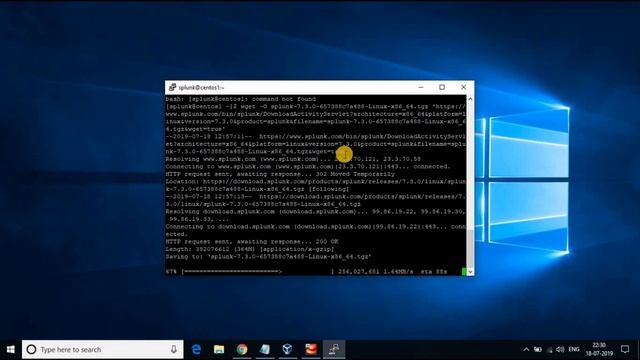Click the wget download progress bar
The image size is (640, 360).
[258, 271]
